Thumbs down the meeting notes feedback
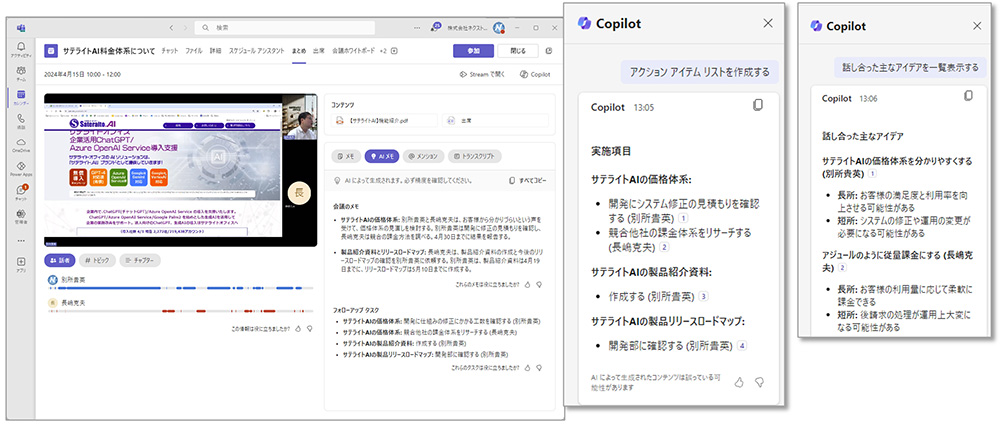This screenshot has height=425, width=1000. [539, 285]
